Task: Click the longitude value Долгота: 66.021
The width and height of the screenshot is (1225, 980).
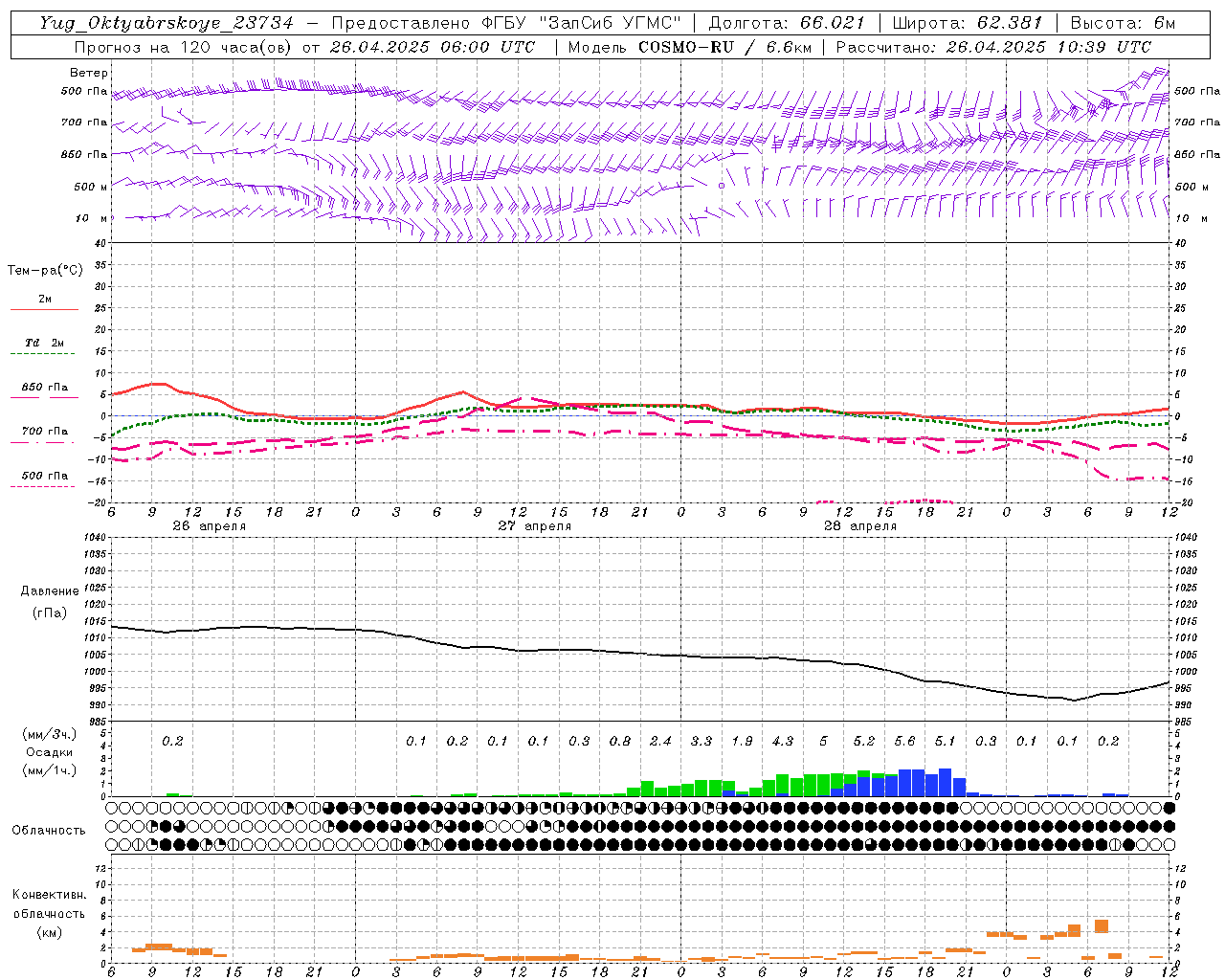Action: tap(787, 23)
